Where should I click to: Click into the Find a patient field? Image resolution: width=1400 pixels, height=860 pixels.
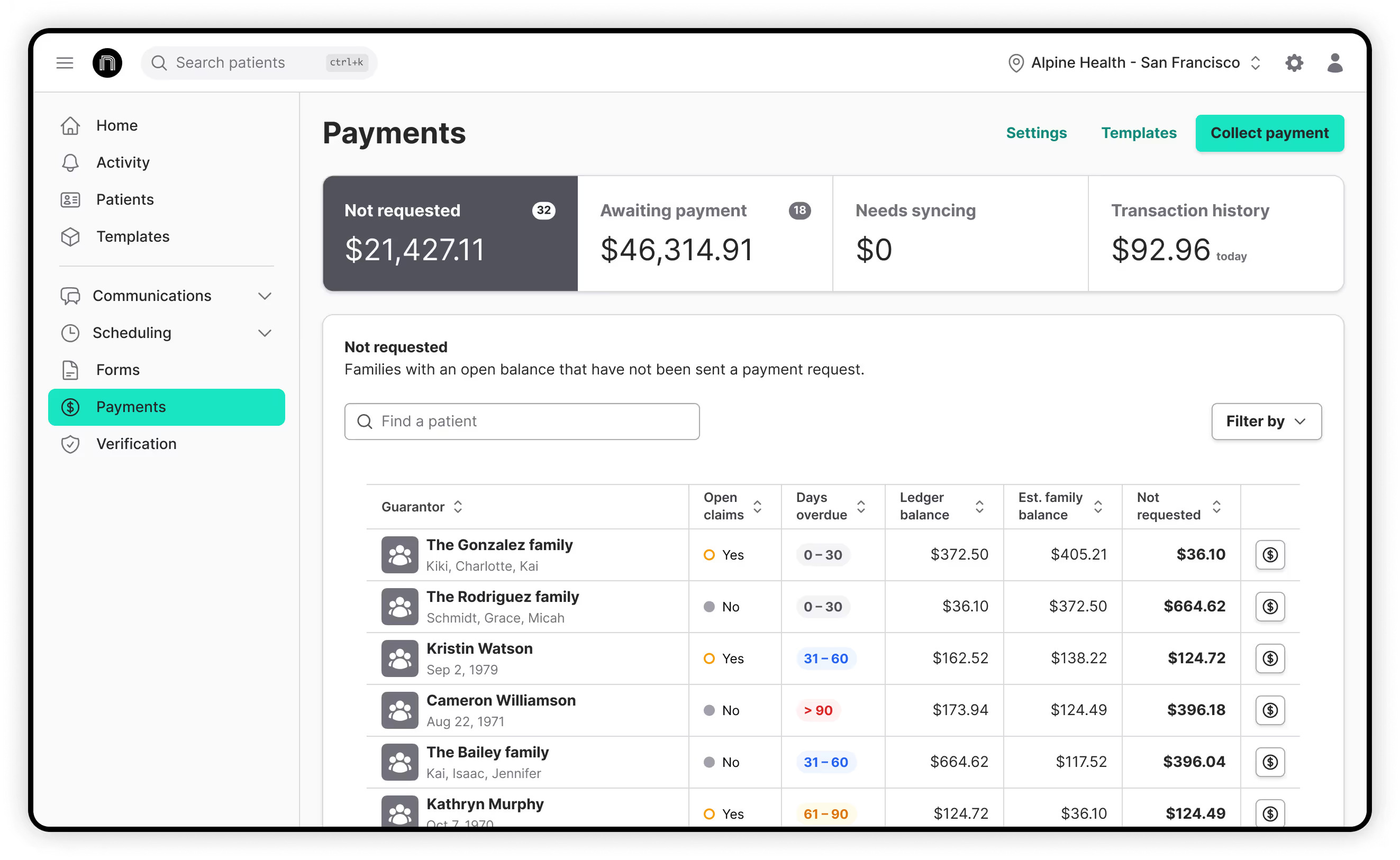pos(522,421)
